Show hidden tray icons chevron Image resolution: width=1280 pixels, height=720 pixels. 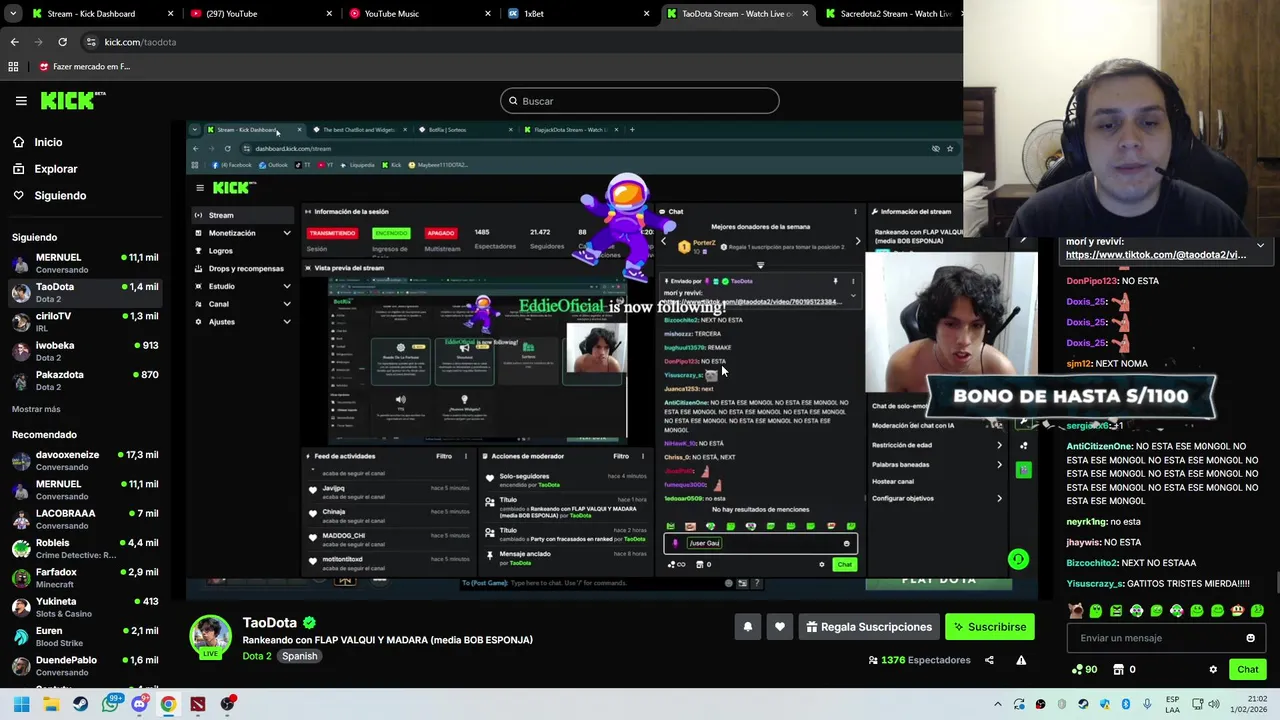tap(997, 704)
